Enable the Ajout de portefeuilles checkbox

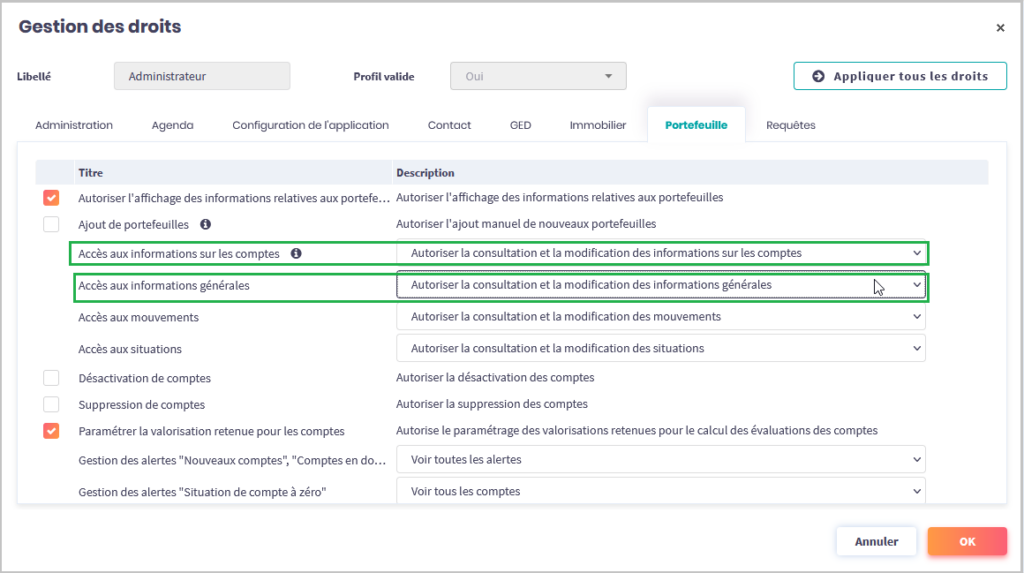tap(51, 224)
